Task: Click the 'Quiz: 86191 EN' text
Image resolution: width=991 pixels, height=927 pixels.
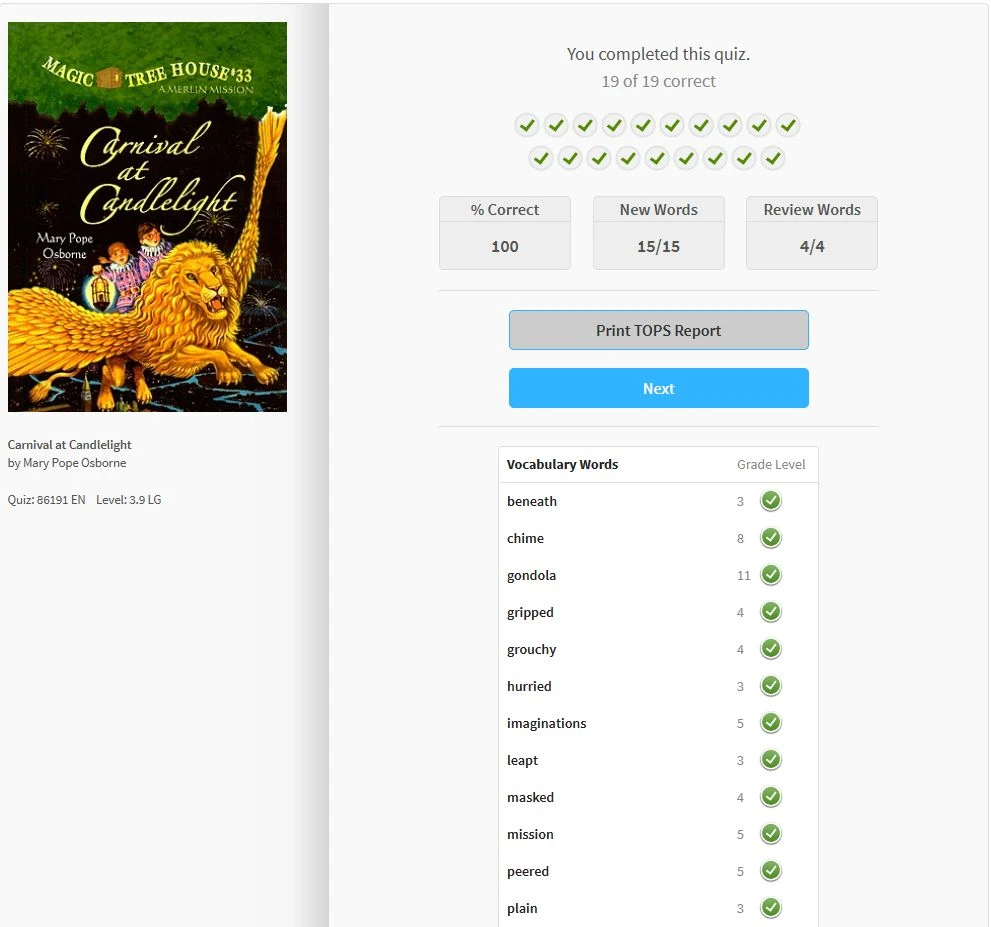Action: pyautogui.click(x=46, y=500)
